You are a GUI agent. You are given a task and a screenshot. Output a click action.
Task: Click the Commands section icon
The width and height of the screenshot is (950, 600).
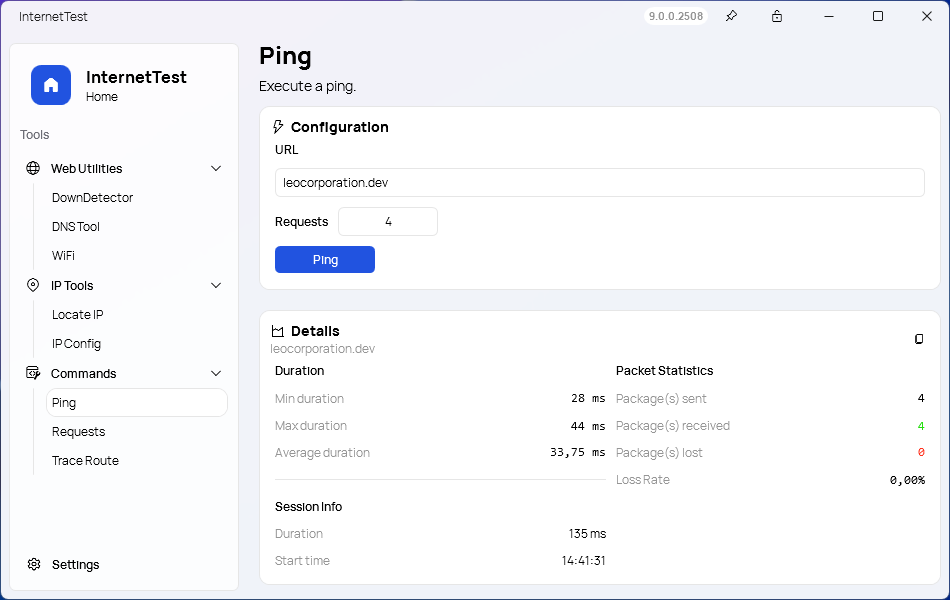(x=33, y=373)
